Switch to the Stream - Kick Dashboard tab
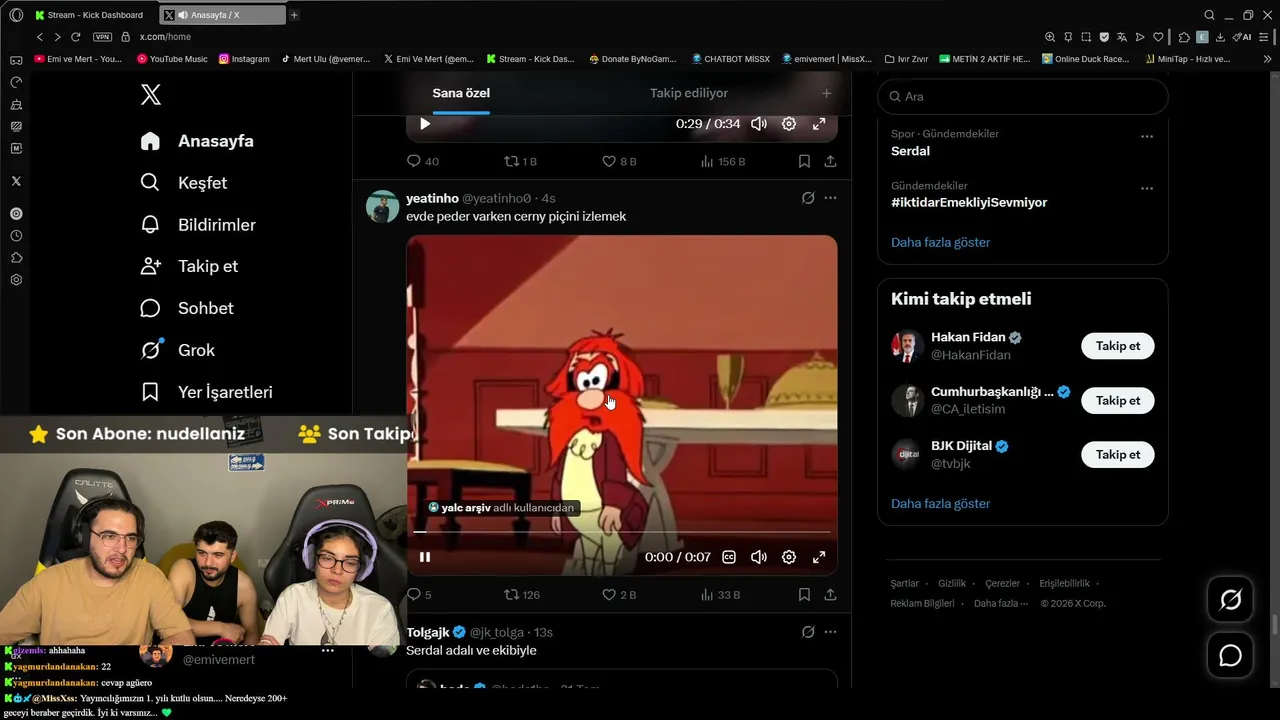This screenshot has width=1280, height=720. 89,15
